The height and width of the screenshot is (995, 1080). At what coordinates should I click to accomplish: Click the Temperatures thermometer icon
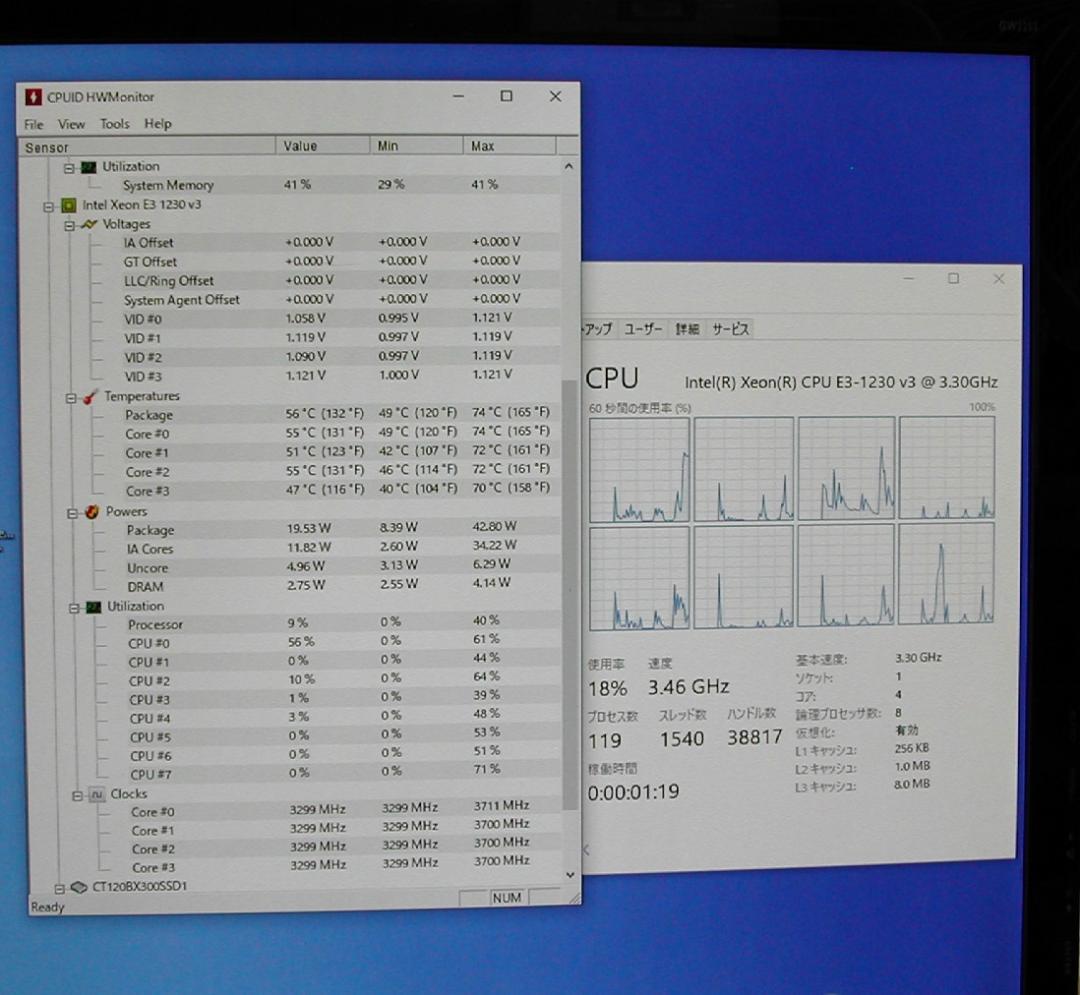90,397
